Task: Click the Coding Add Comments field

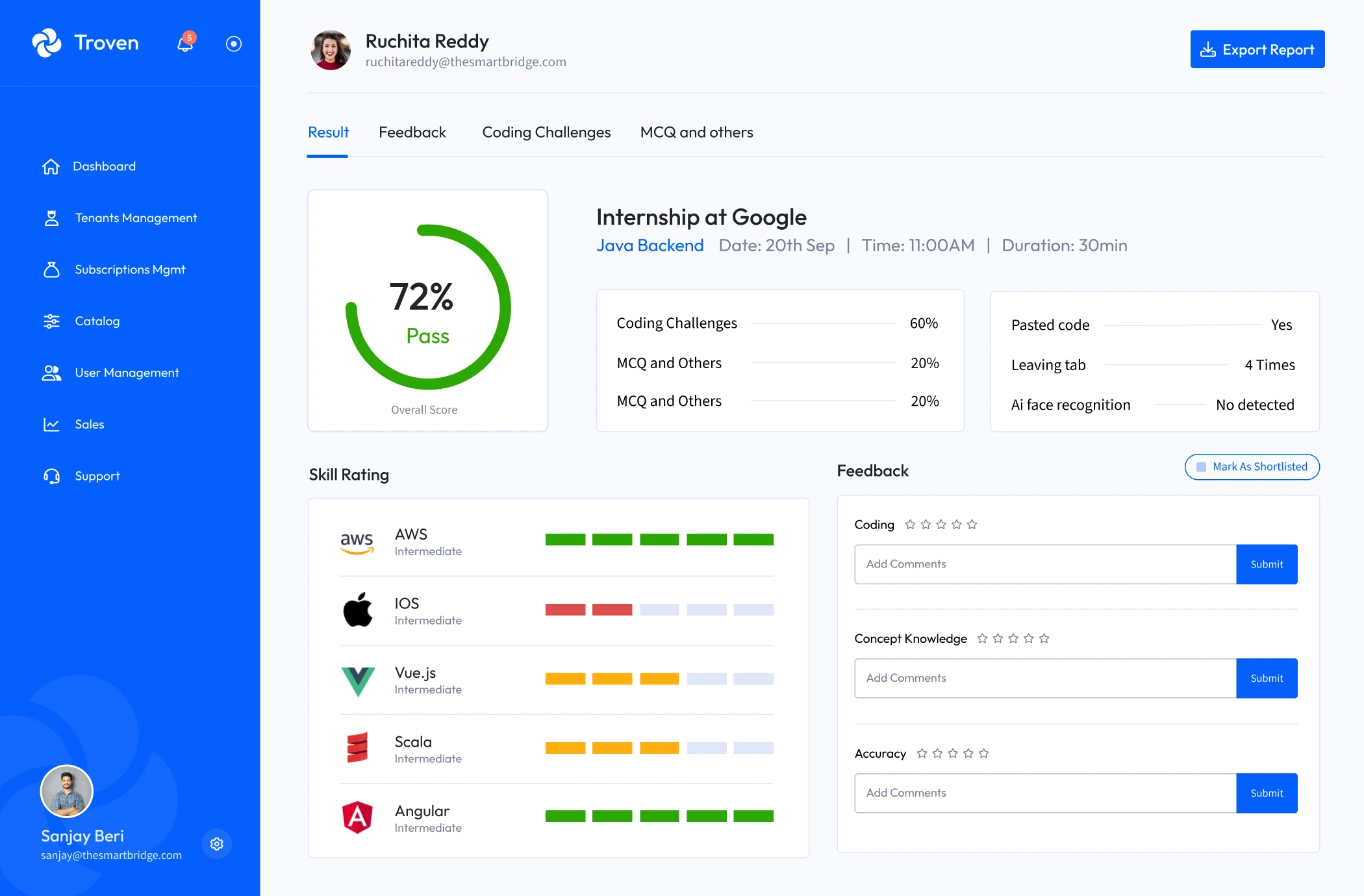Action: click(x=1044, y=564)
